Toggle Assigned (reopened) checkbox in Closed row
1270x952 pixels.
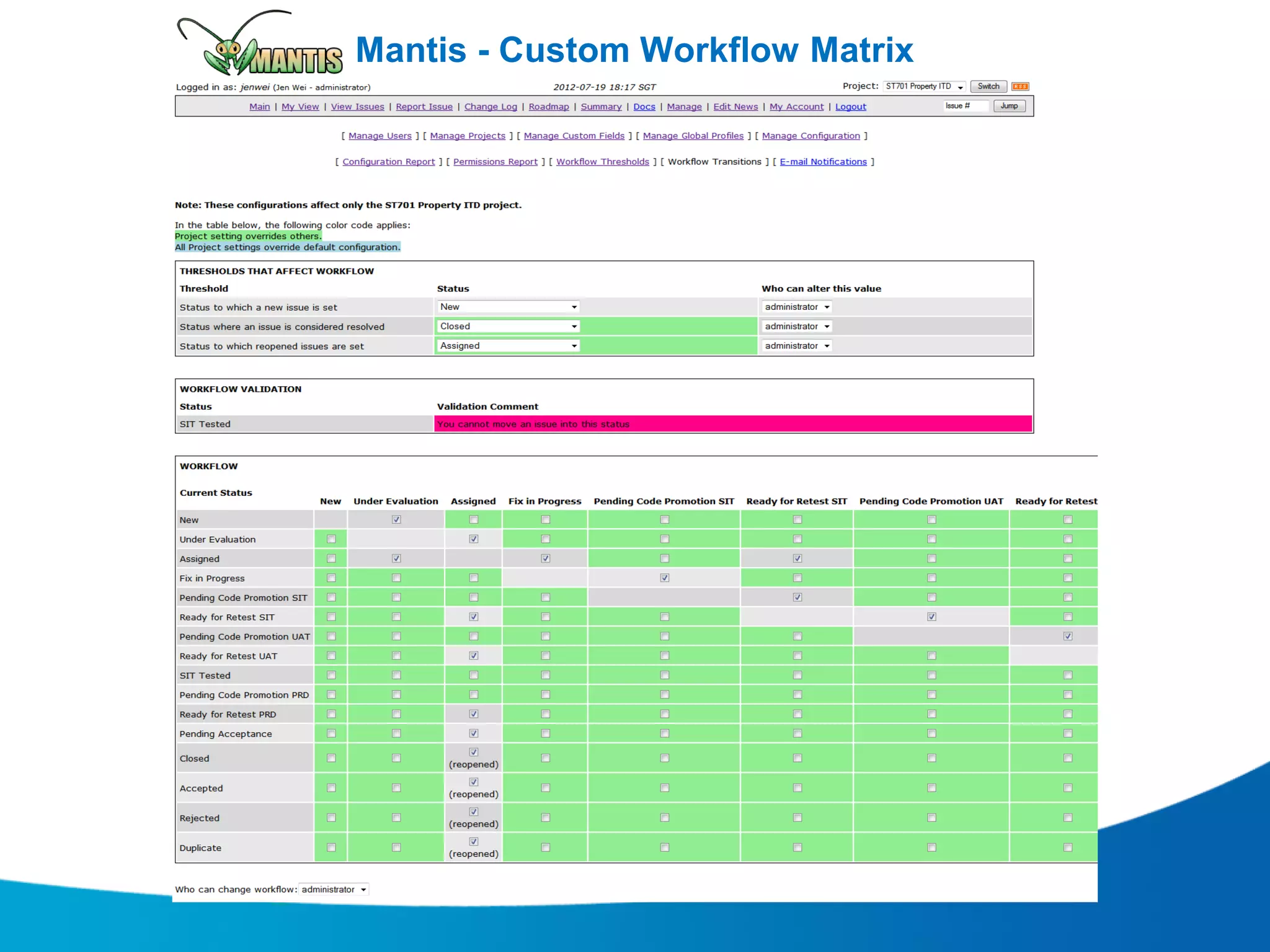click(x=474, y=752)
